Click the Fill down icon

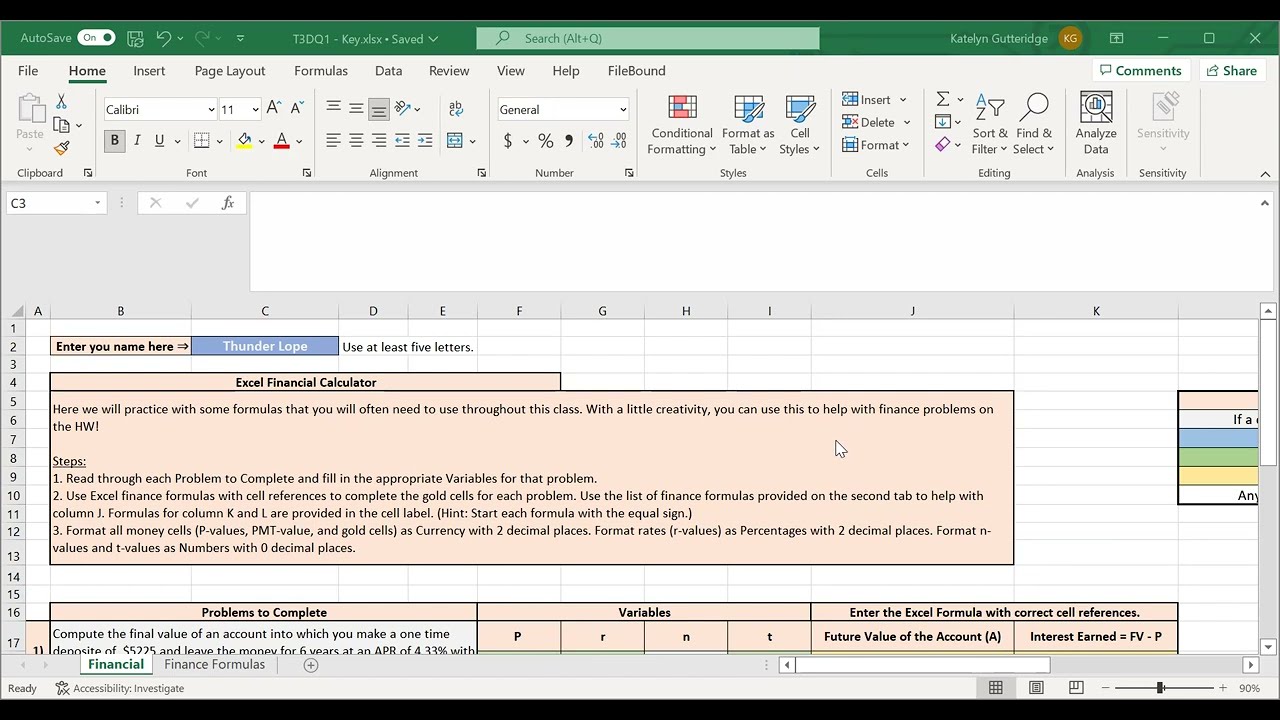pos(943,122)
